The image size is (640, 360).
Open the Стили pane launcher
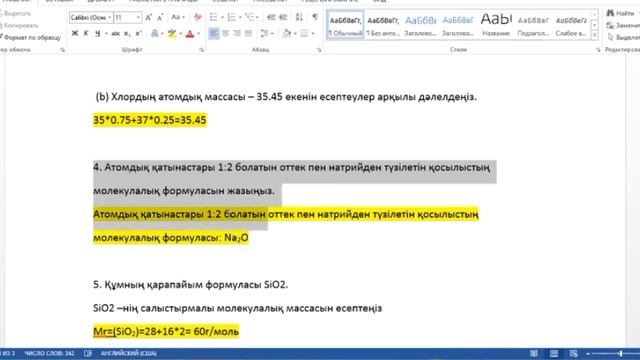pyautogui.click(x=598, y=50)
